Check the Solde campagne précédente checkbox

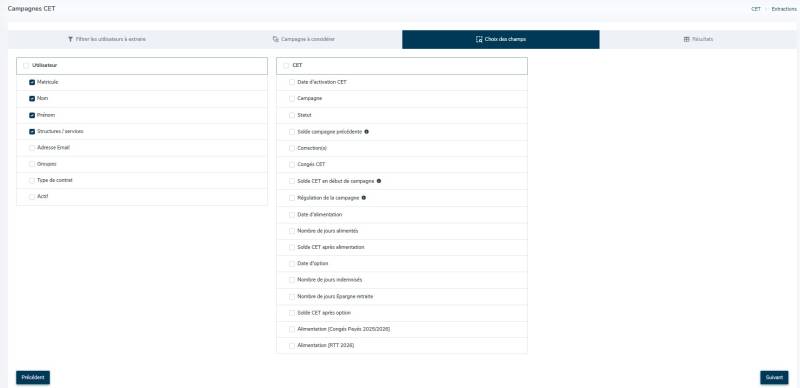coord(292,132)
